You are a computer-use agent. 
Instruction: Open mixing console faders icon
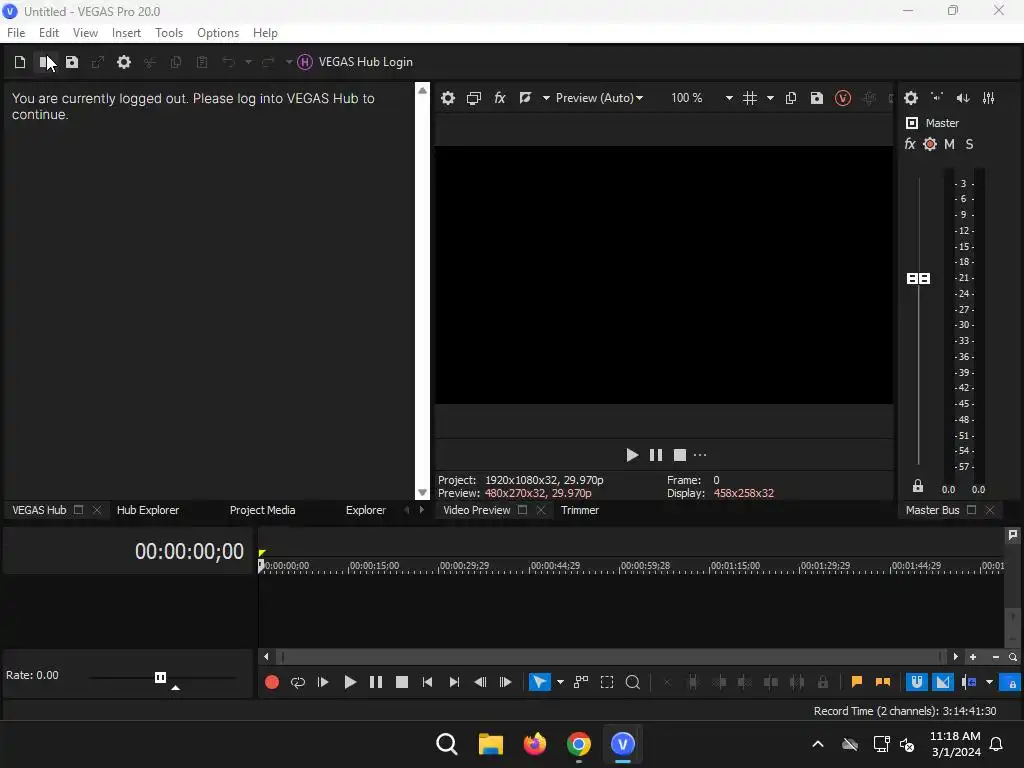point(989,98)
